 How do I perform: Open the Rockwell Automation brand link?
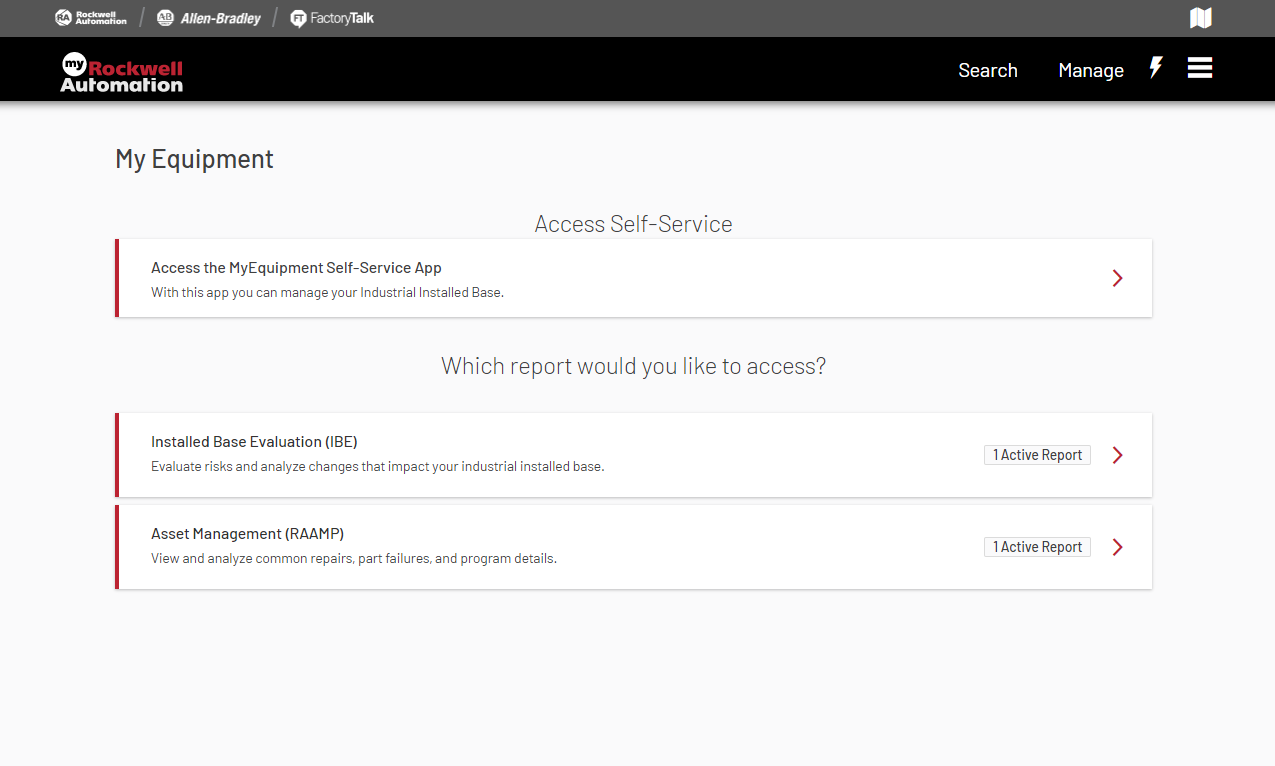[x=91, y=18]
